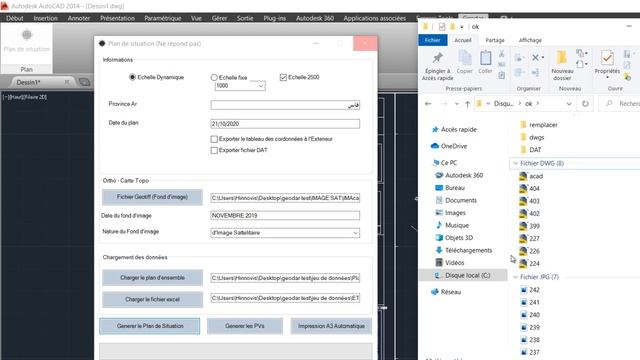
Task: Click the Coller clipboard icon
Action: tap(485, 58)
